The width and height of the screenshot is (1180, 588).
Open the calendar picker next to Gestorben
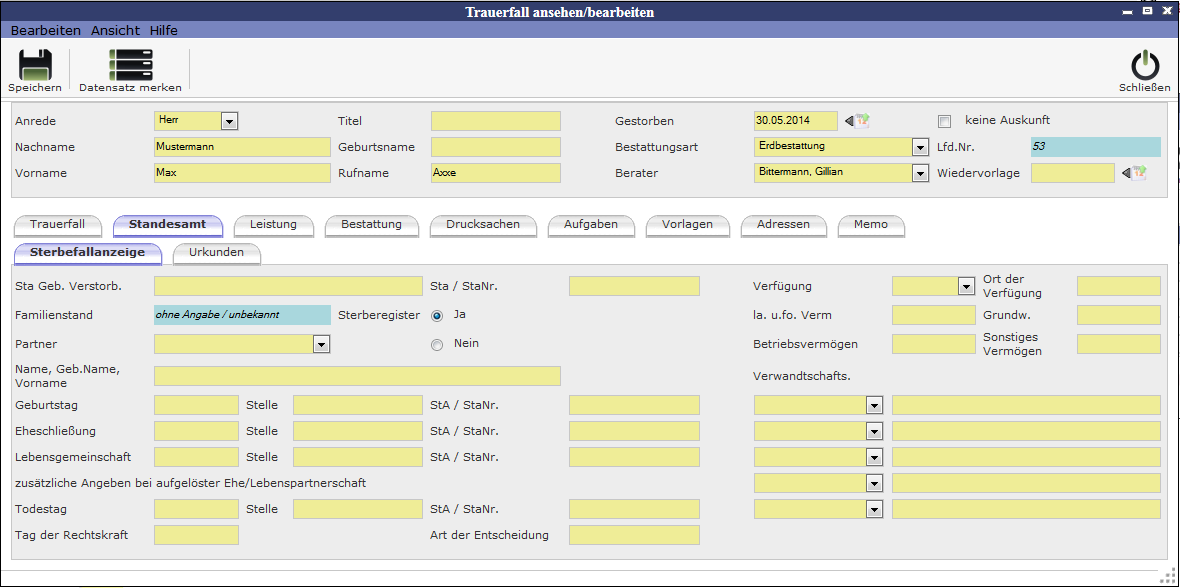coord(857,121)
